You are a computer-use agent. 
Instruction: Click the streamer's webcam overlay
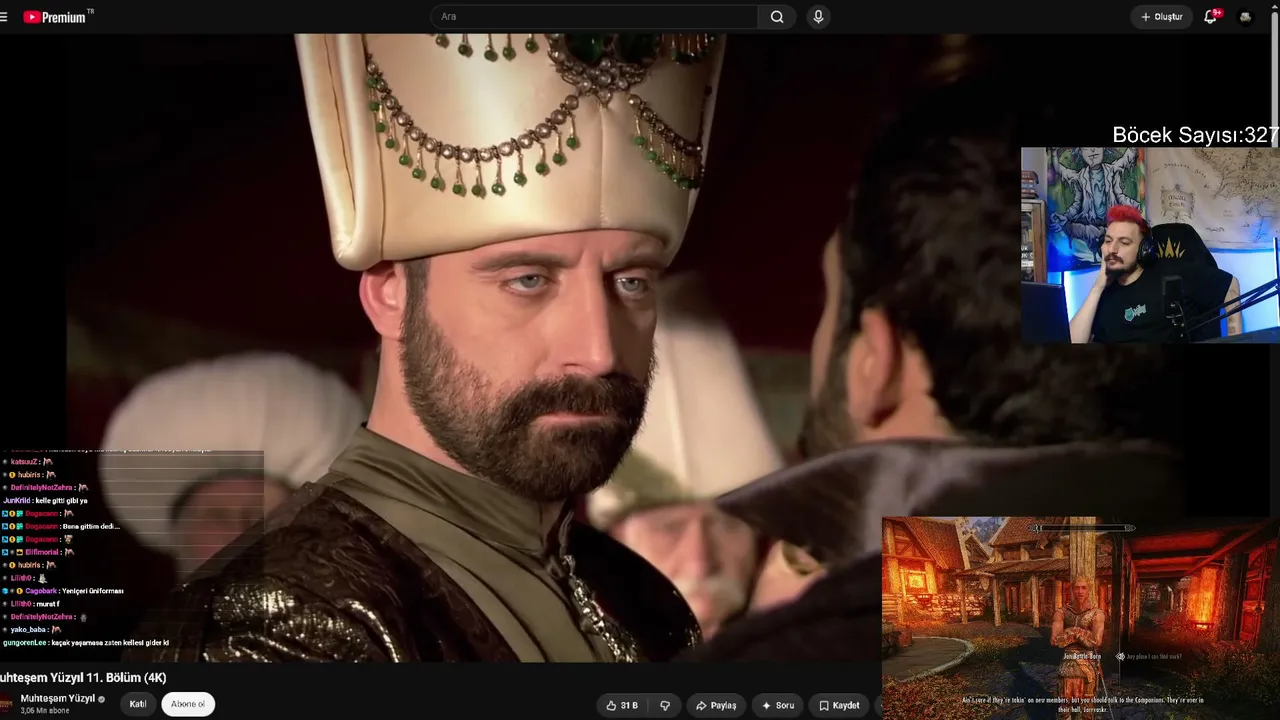click(1150, 245)
